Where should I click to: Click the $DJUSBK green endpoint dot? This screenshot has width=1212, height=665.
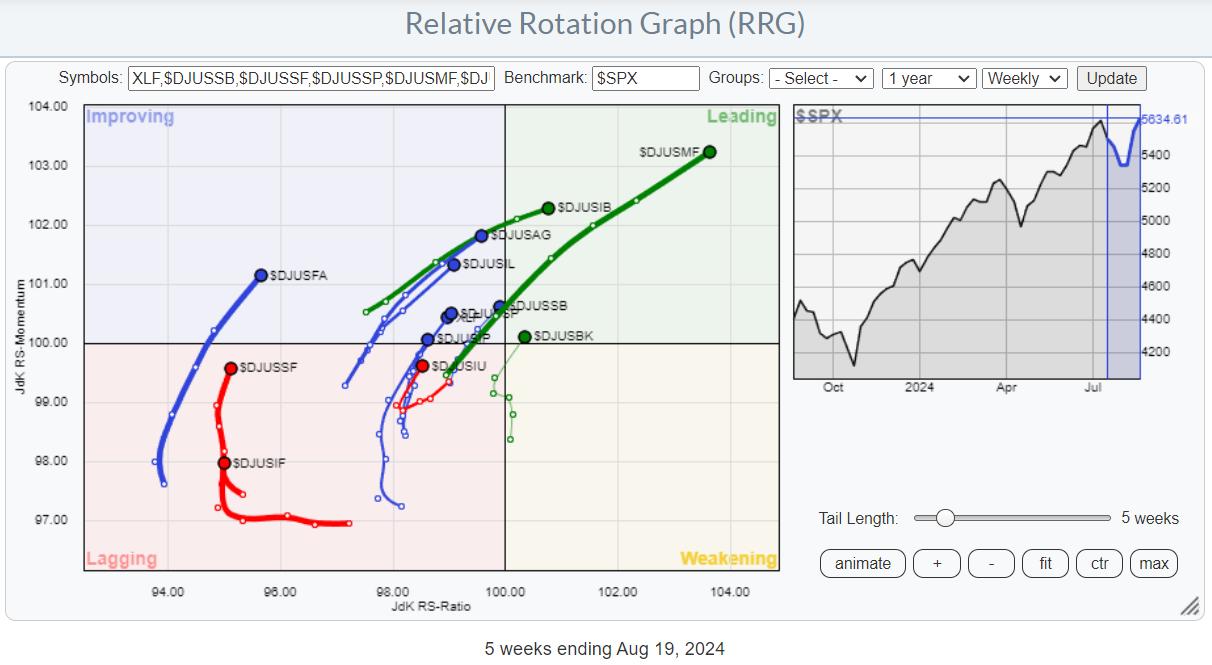(x=525, y=337)
